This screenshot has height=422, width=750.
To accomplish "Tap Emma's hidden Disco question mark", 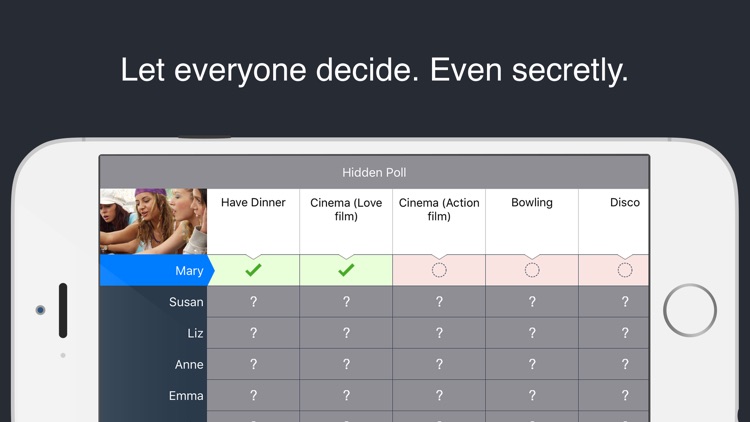I will (625, 396).
